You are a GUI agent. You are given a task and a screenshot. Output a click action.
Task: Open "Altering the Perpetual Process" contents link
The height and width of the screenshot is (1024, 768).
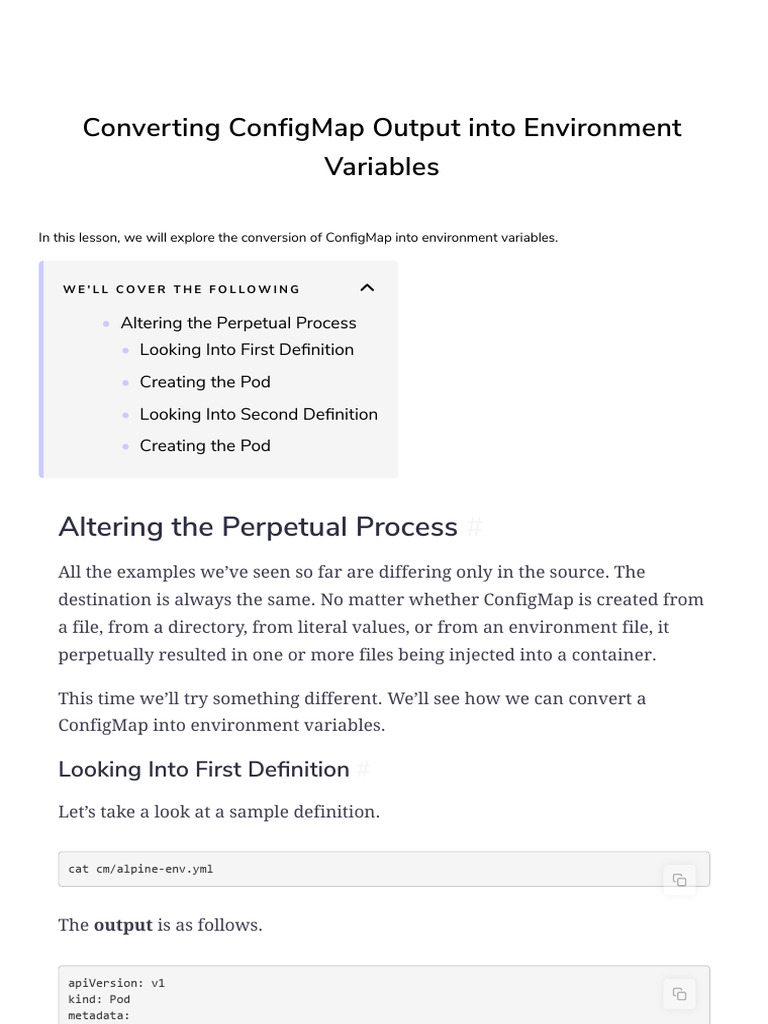click(238, 323)
